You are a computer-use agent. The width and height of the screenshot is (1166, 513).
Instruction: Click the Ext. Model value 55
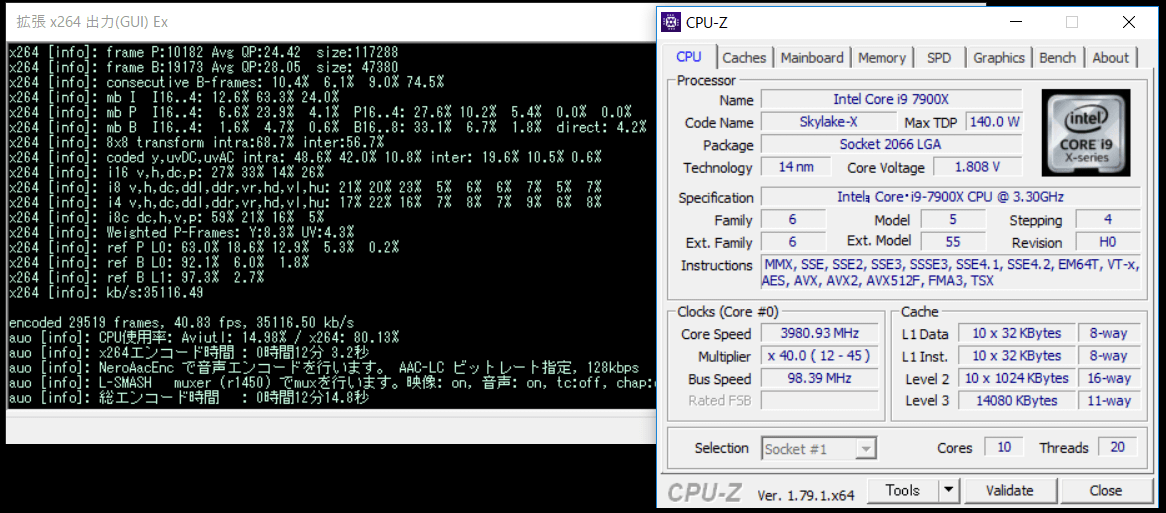953,242
